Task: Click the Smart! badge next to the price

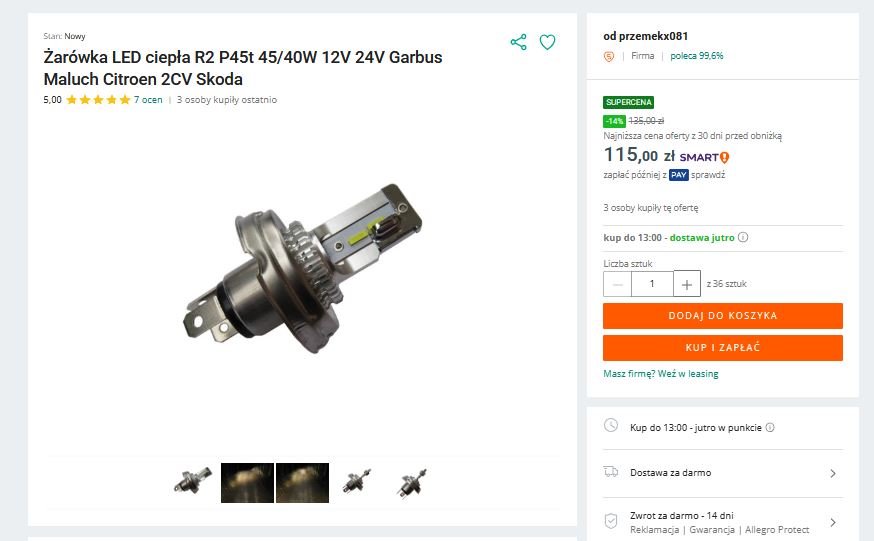Action: (x=705, y=158)
